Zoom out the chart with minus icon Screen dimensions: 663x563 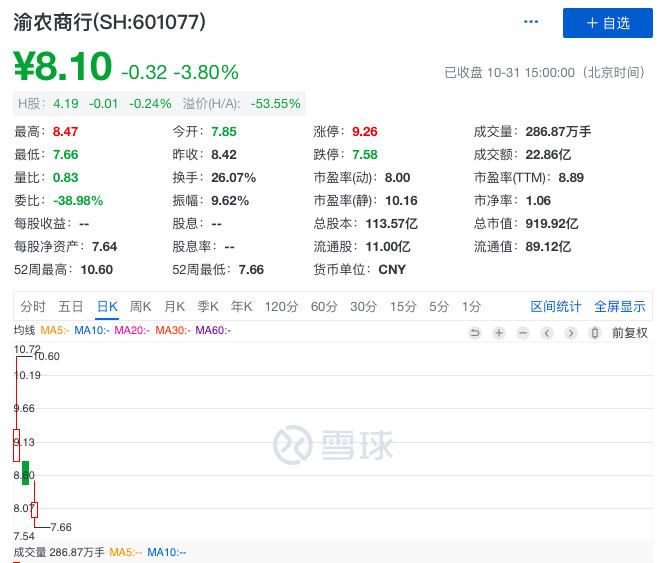523,333
